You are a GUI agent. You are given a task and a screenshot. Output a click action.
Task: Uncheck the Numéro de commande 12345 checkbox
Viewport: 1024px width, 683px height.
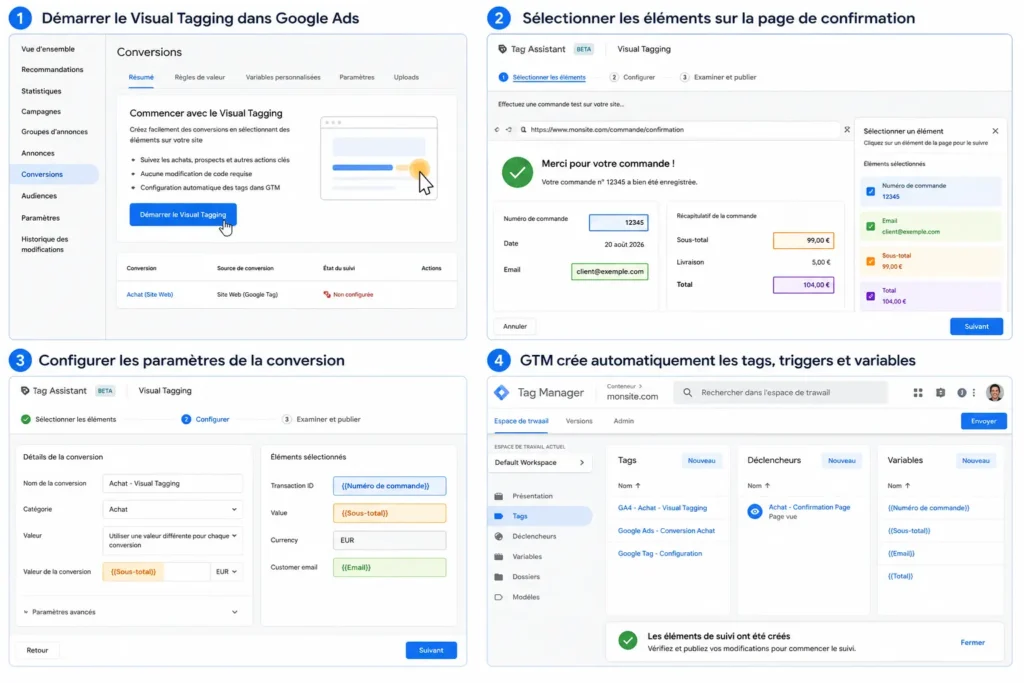point(871,191)
